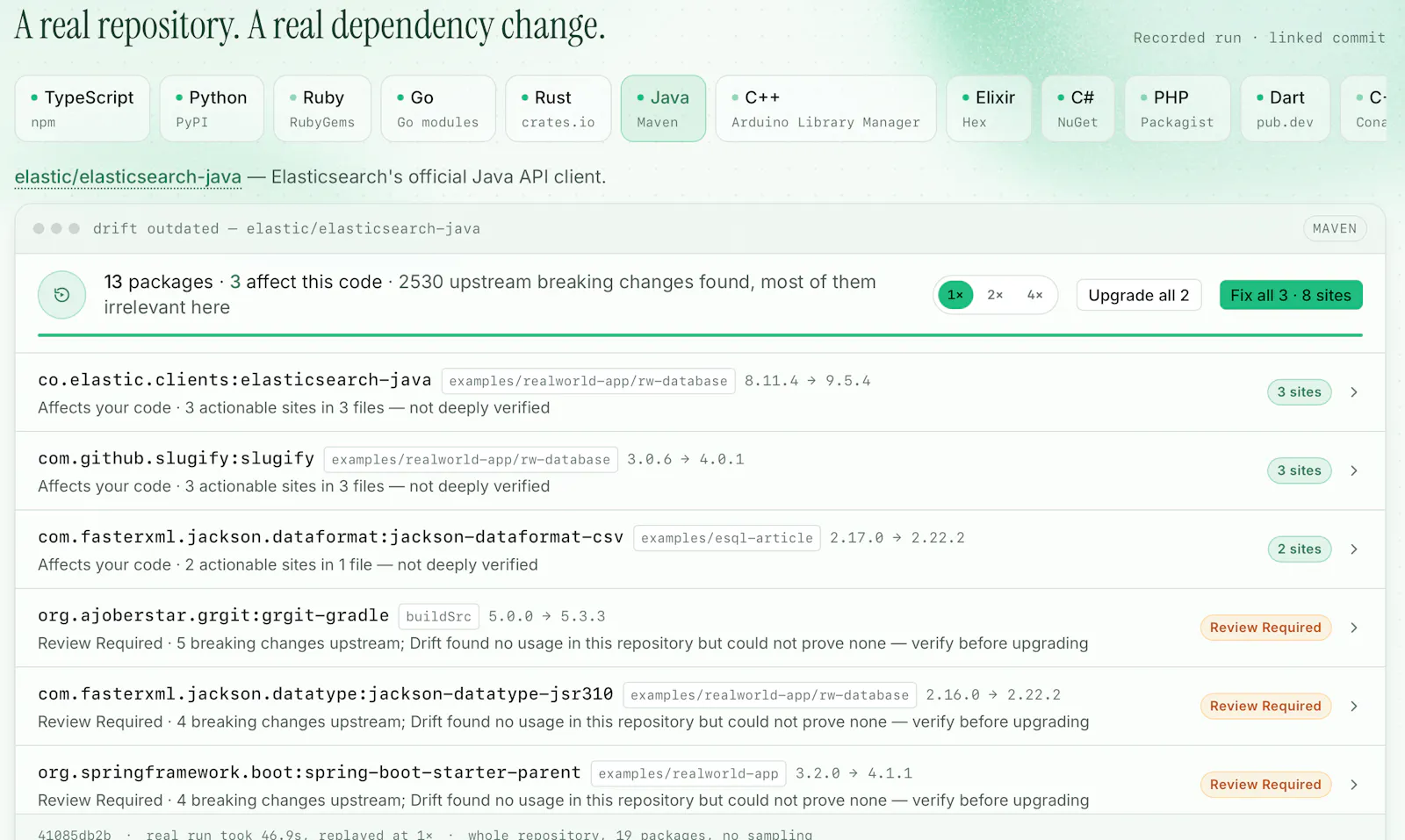Select the Python PyPI tab
This screenshot has width=1405, height=840.
(212, 109)
